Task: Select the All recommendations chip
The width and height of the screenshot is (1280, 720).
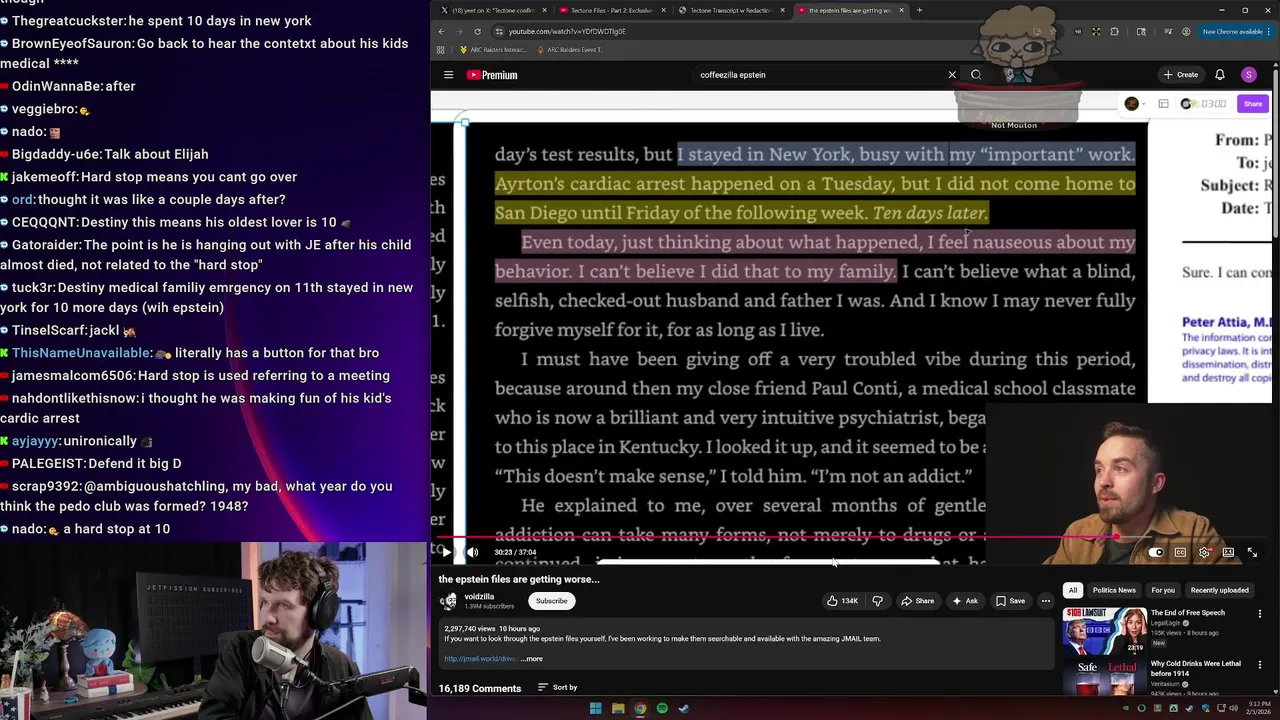Action: 1072,590
